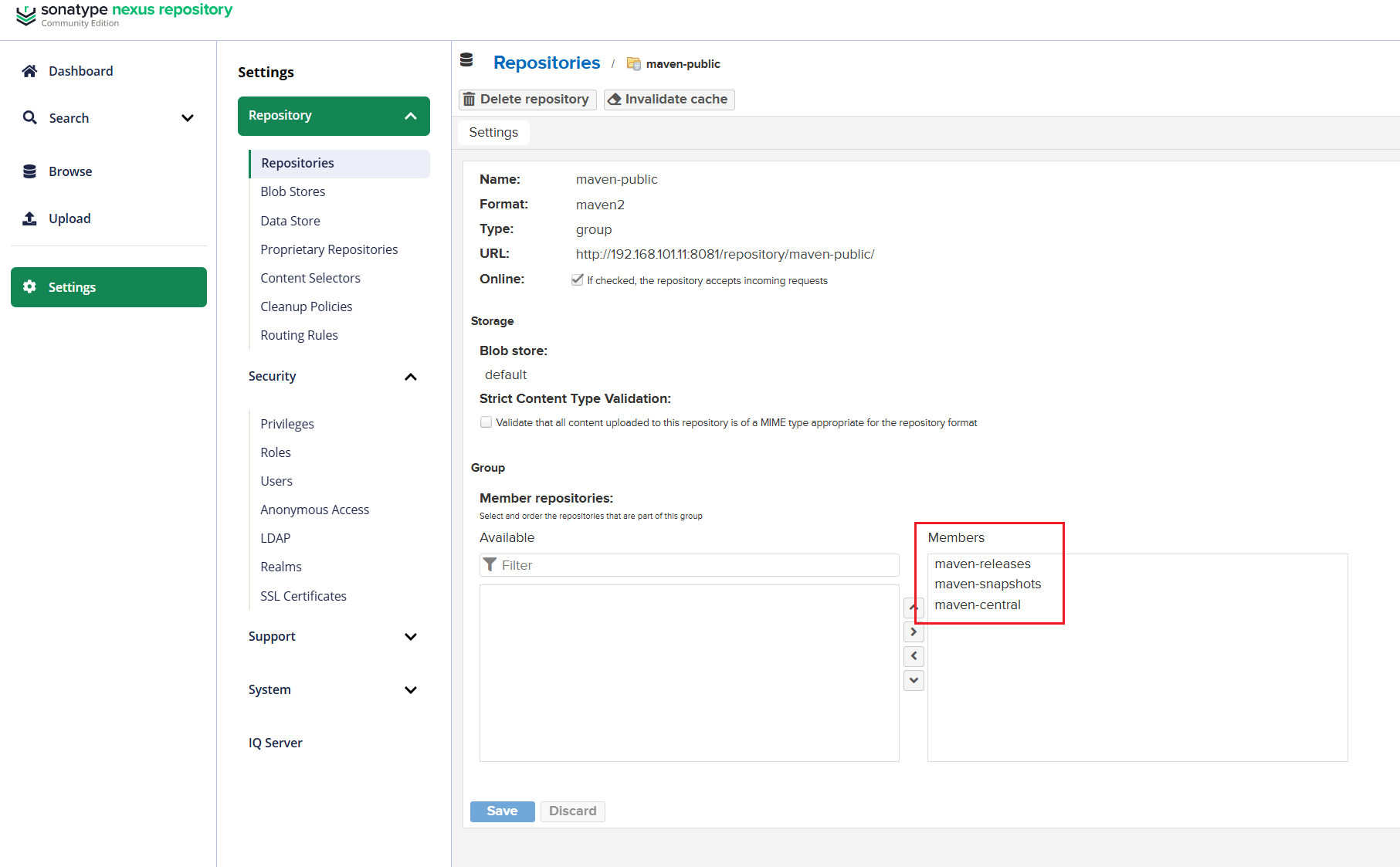Click the Repositories database icon in breadcrumb
1400x867 pixels.
(466, 59)
